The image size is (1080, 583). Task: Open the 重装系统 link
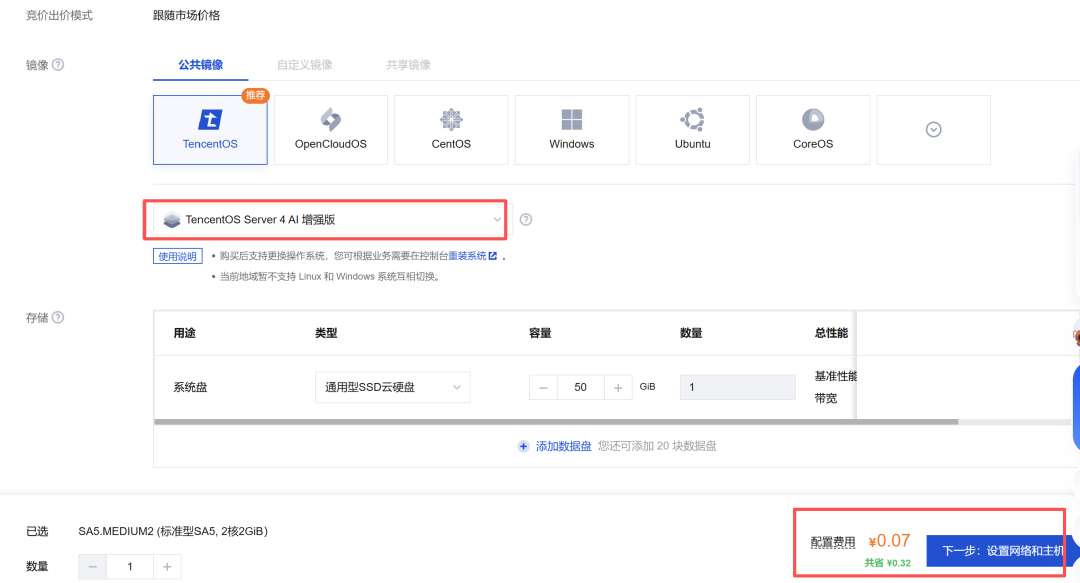pos(472,256)
